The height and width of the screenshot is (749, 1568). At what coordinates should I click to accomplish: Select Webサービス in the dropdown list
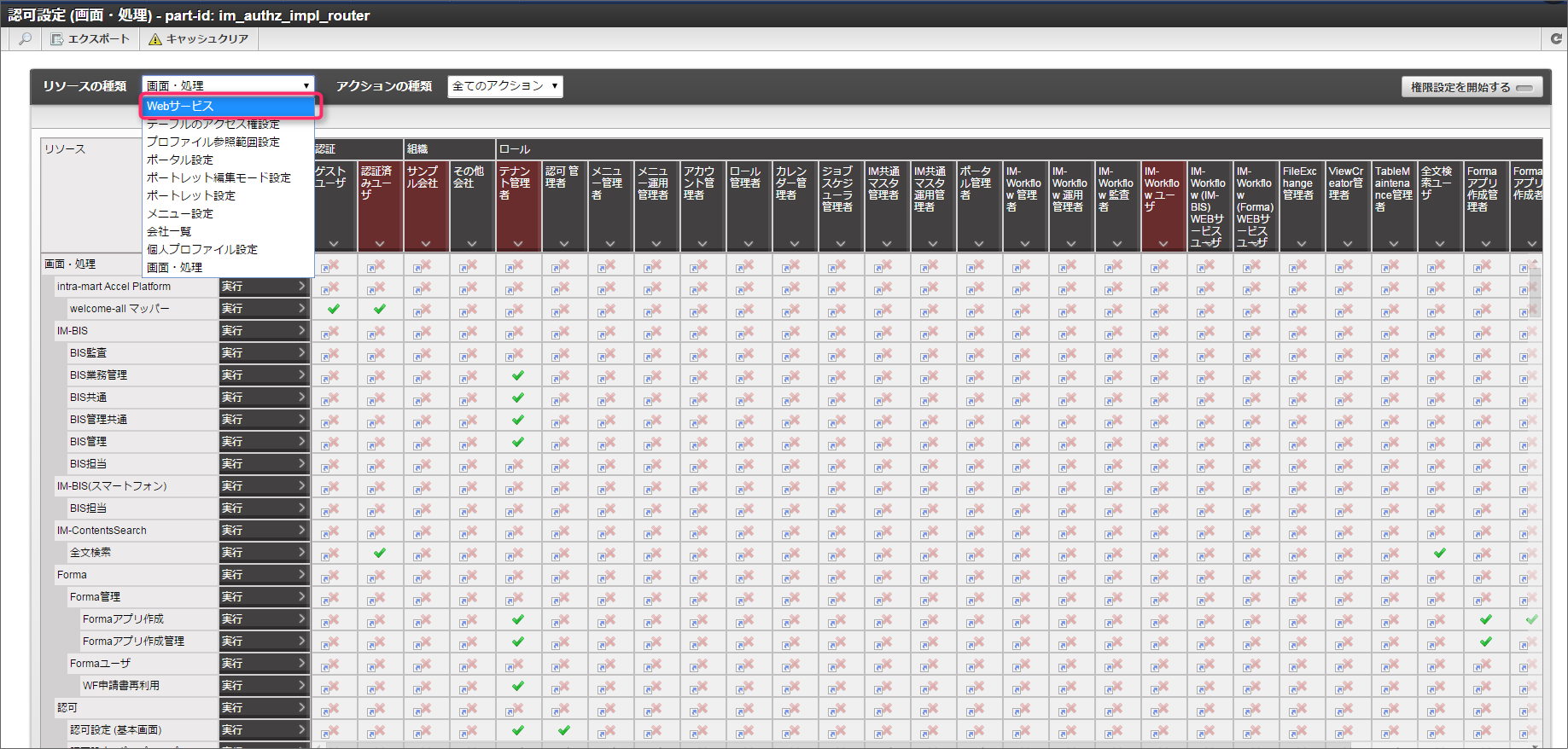pos(229,106)
